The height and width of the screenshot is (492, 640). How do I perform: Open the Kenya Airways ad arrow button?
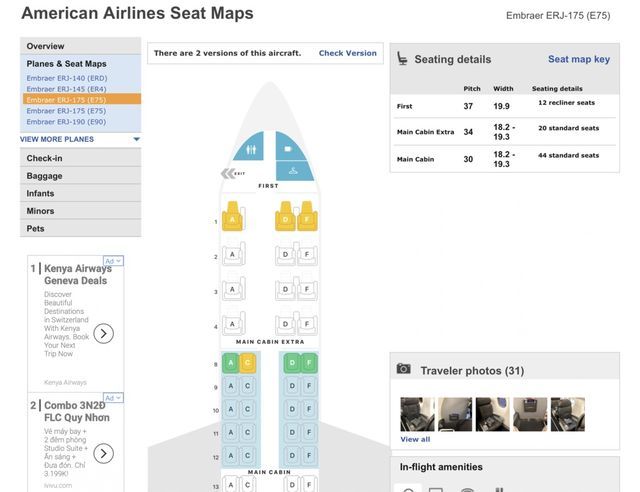click(103, 333)
